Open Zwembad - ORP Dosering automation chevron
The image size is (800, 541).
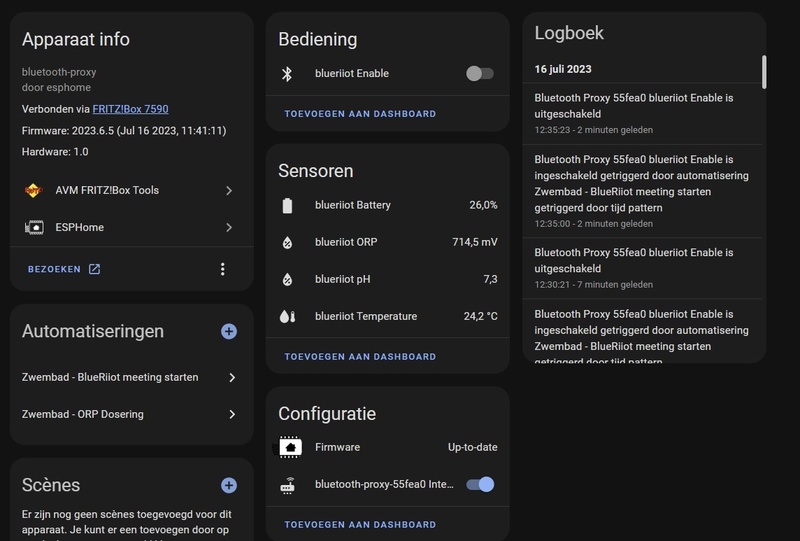point(232,414)
